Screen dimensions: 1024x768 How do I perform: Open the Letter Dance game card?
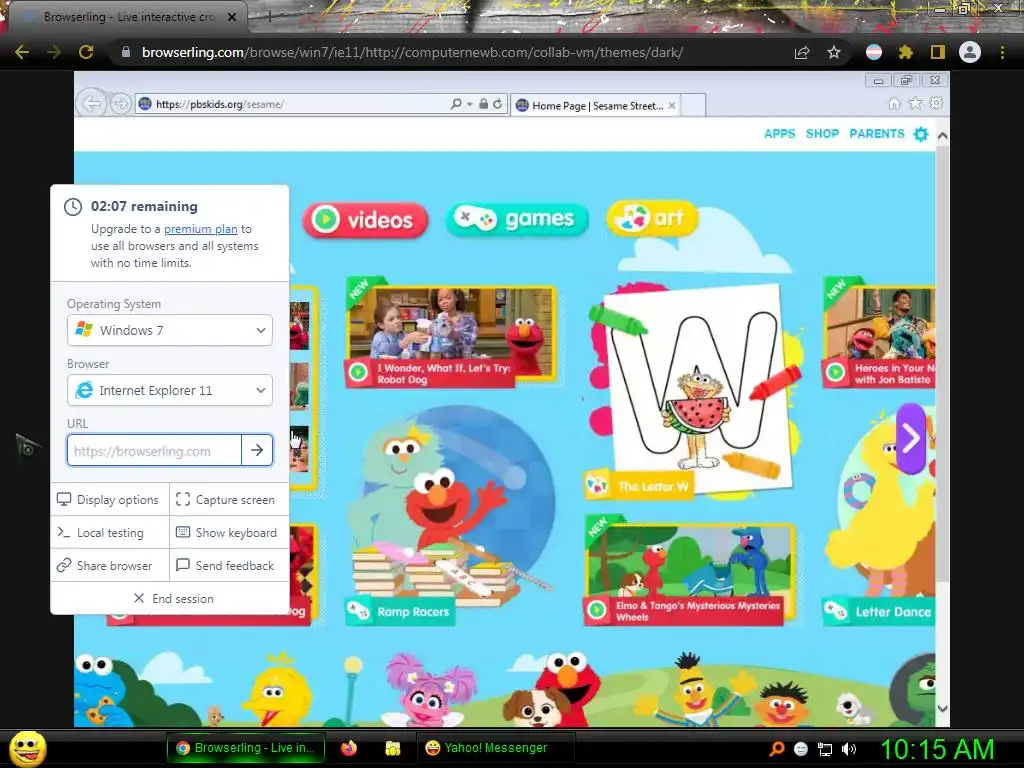(x=878, y=516)
